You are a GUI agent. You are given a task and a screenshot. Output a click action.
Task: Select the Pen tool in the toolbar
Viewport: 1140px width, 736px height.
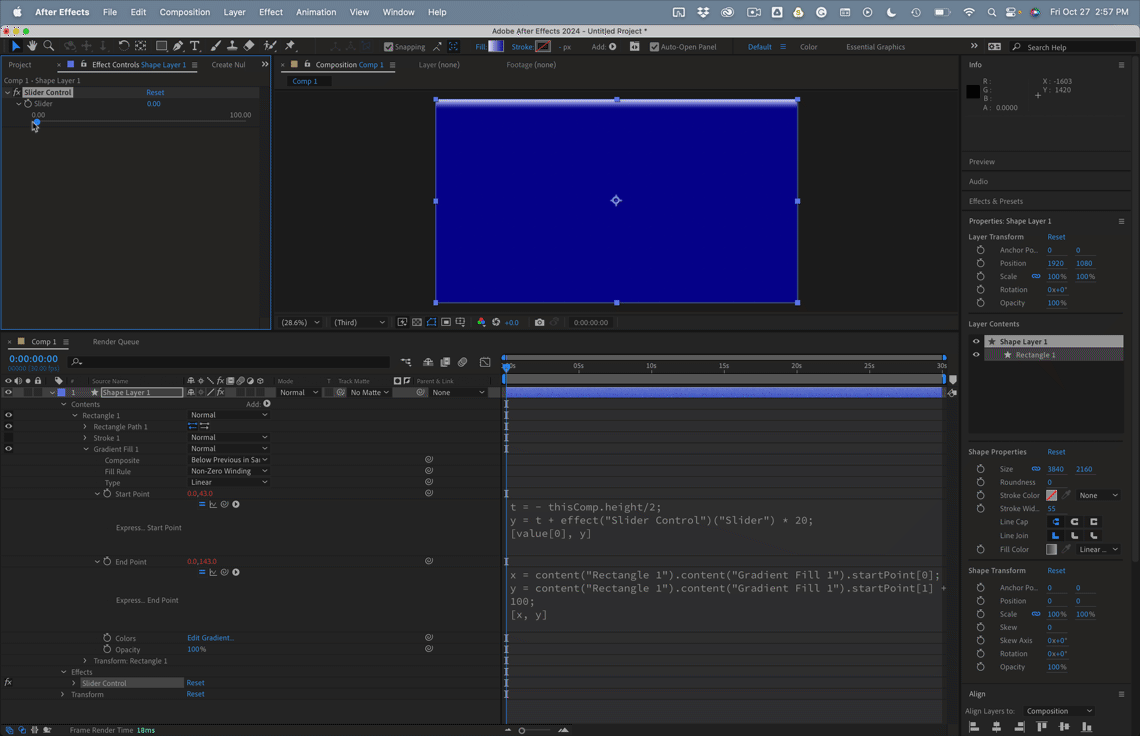177,46
